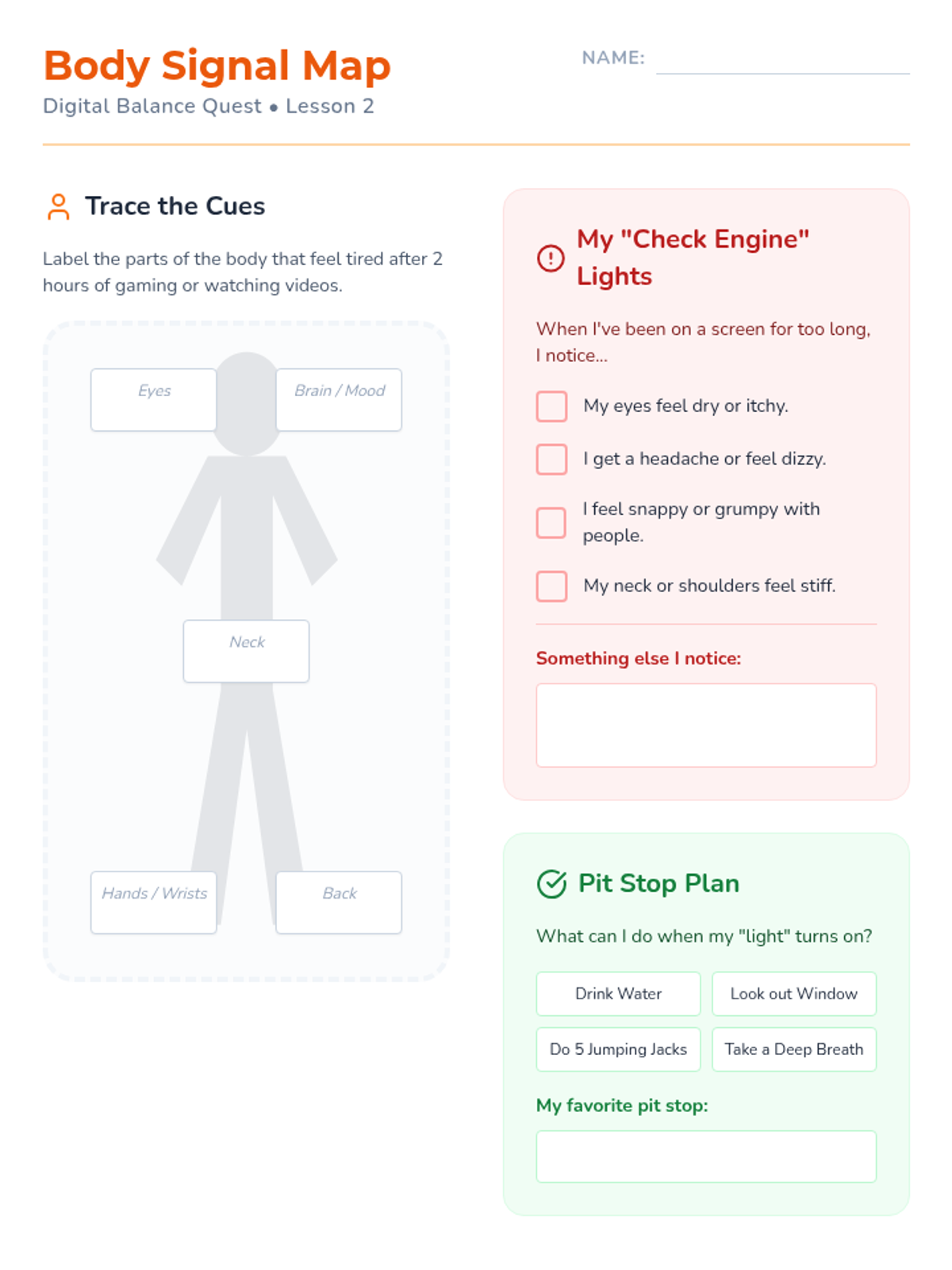Click the Neck label box
The height and width of the screenshot is (1270, 952).
pos(246,651)
